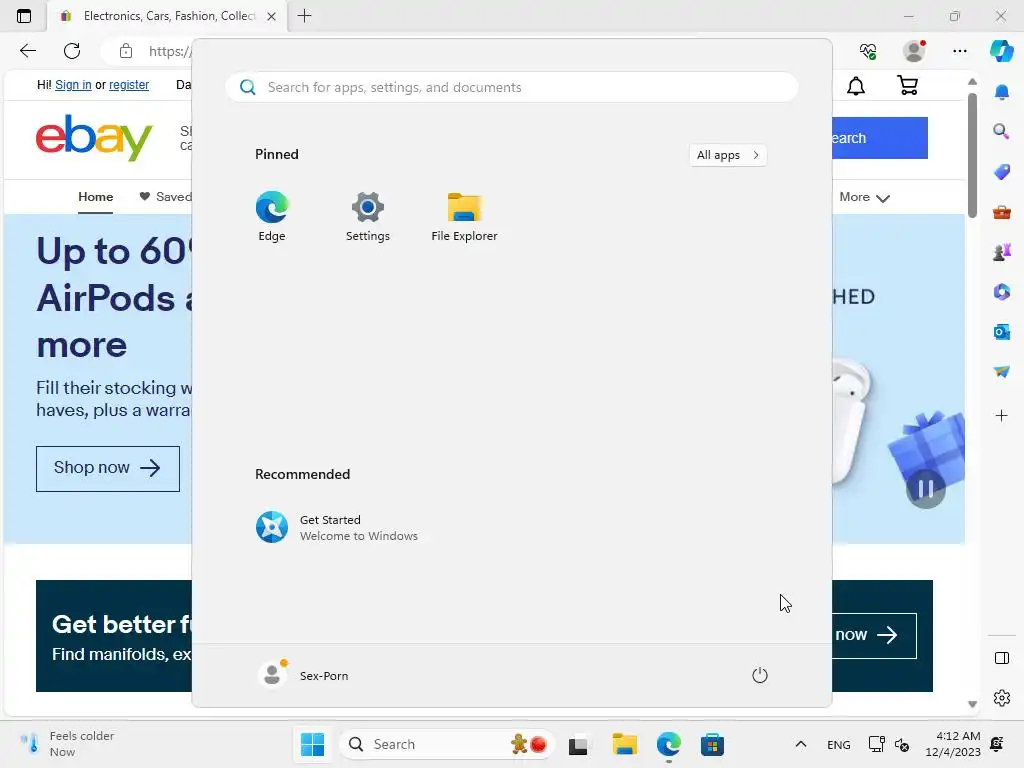Click the taskbar Search box
The width and height of the screenshot is (1024, 768).
pos(447,744)
